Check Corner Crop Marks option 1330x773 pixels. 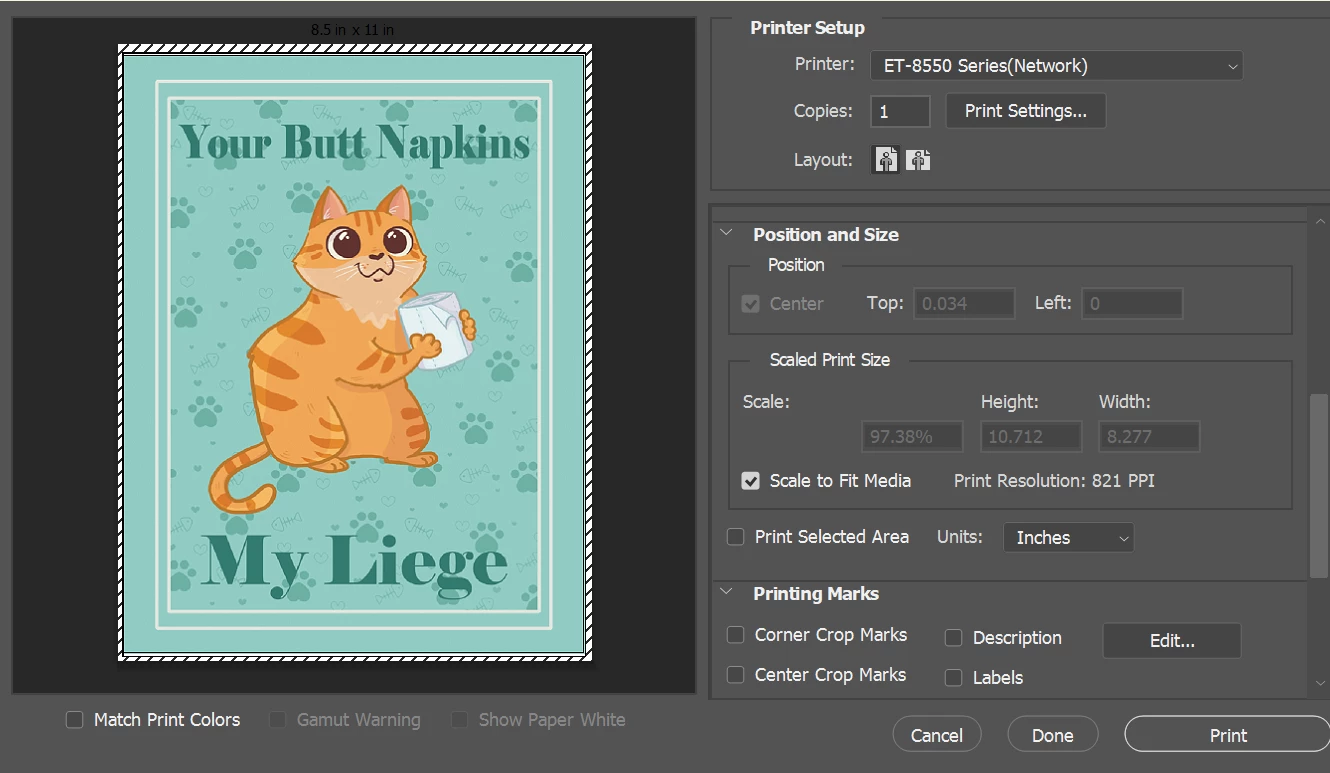coord(736,635)
